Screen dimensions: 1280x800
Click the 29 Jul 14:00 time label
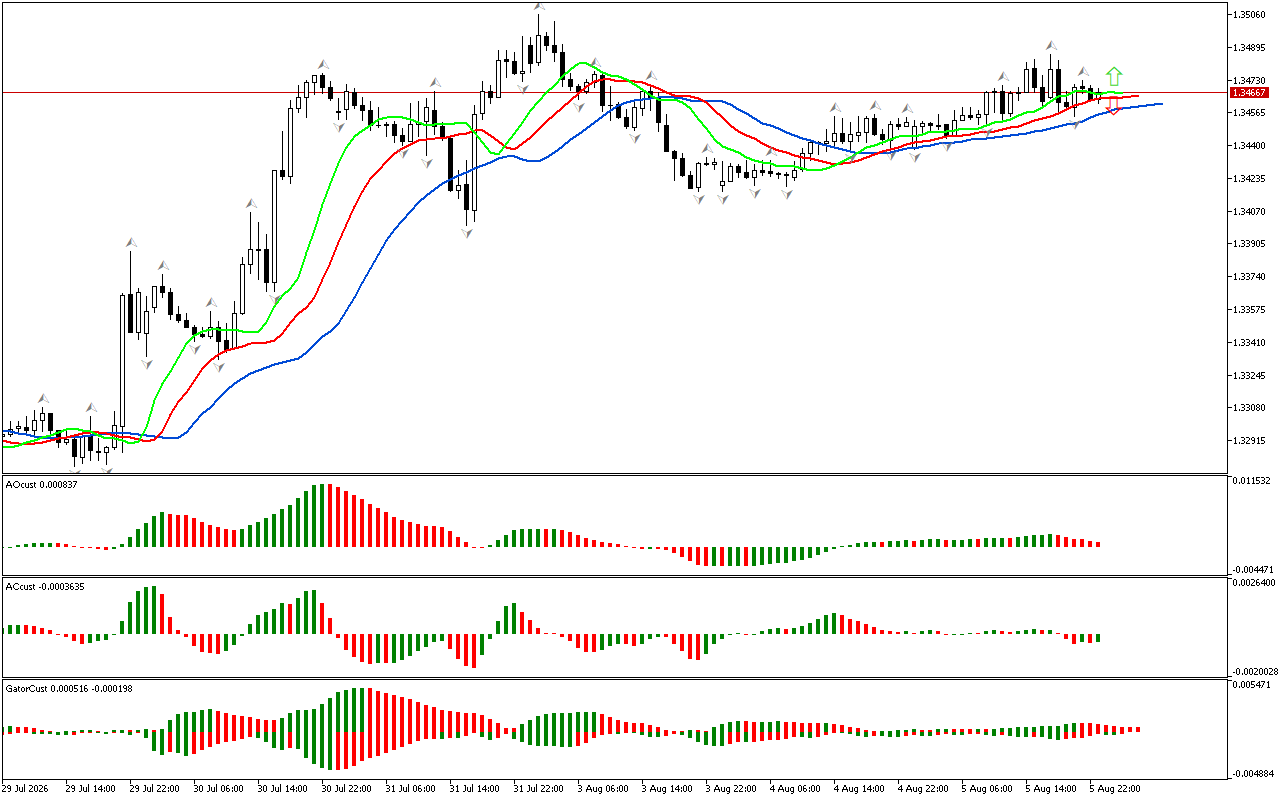(91, 789)
